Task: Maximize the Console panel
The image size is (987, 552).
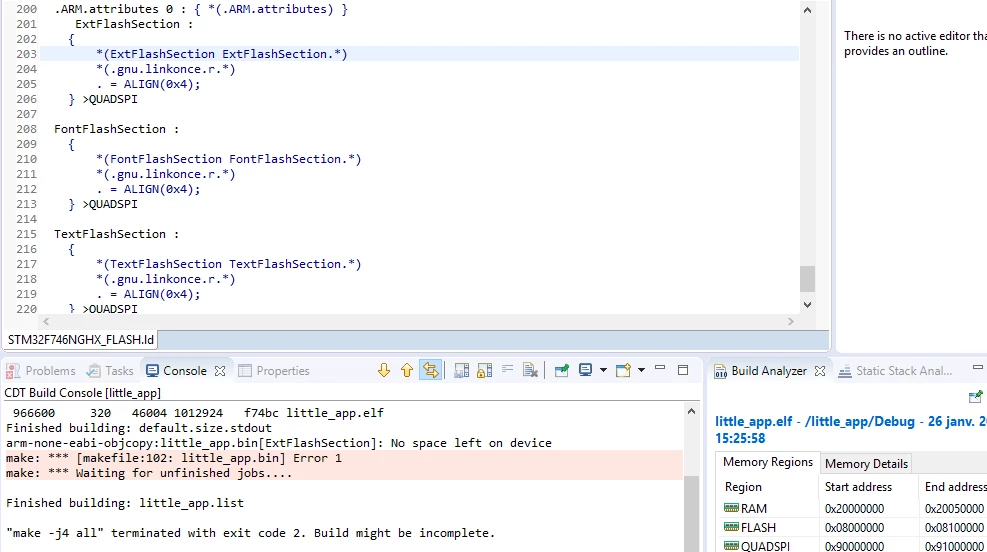Action: (683, 370)
